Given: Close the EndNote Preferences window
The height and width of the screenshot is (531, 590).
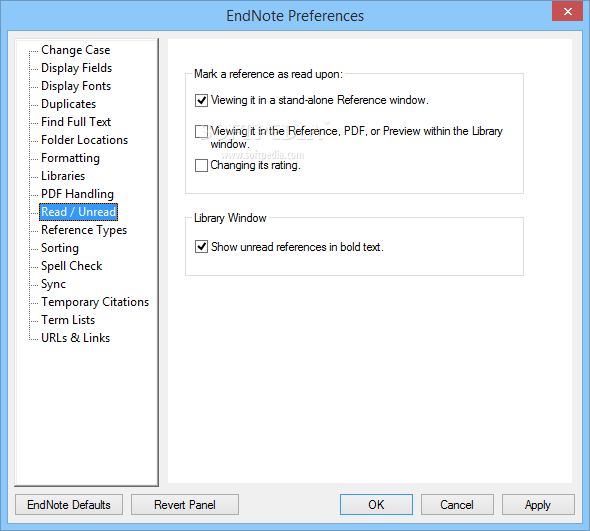Looking at the screenshot, I should [x=567, y=11].
